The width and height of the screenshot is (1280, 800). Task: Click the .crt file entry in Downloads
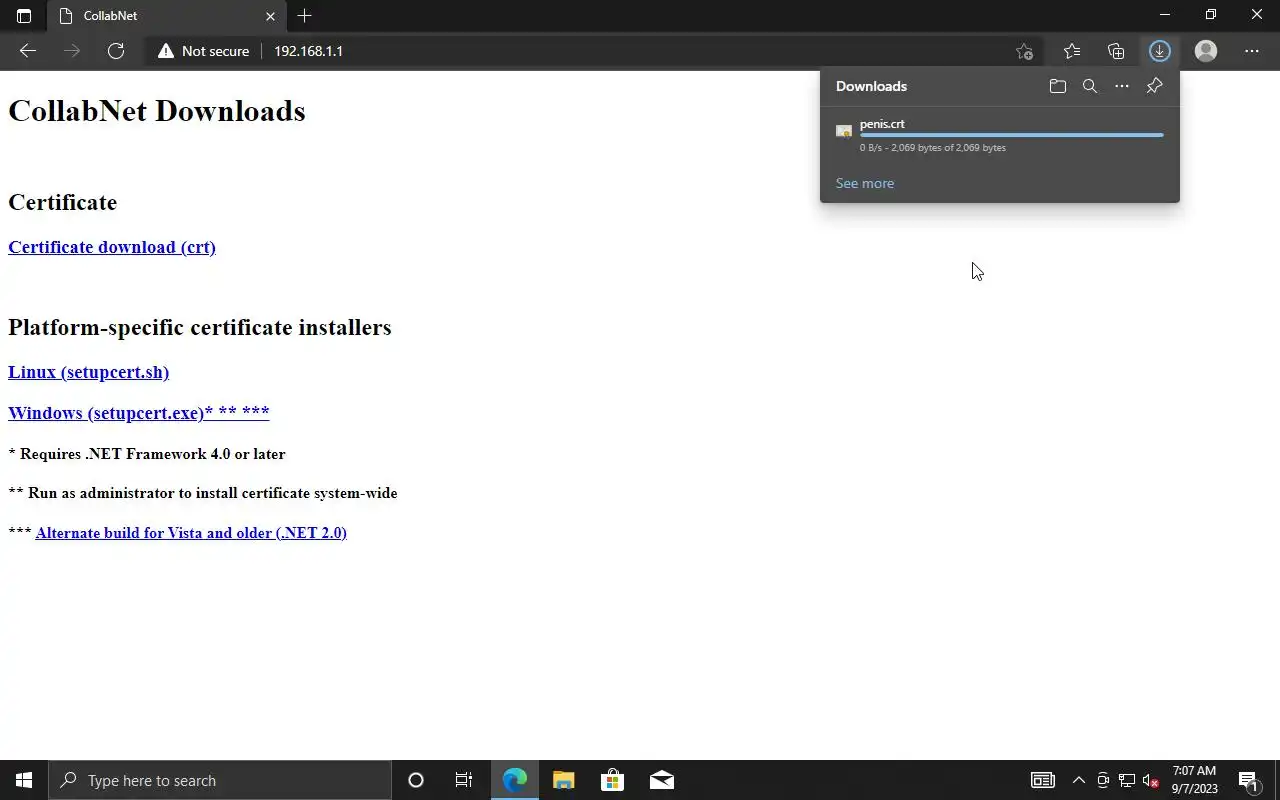[x=1000, y=135]
